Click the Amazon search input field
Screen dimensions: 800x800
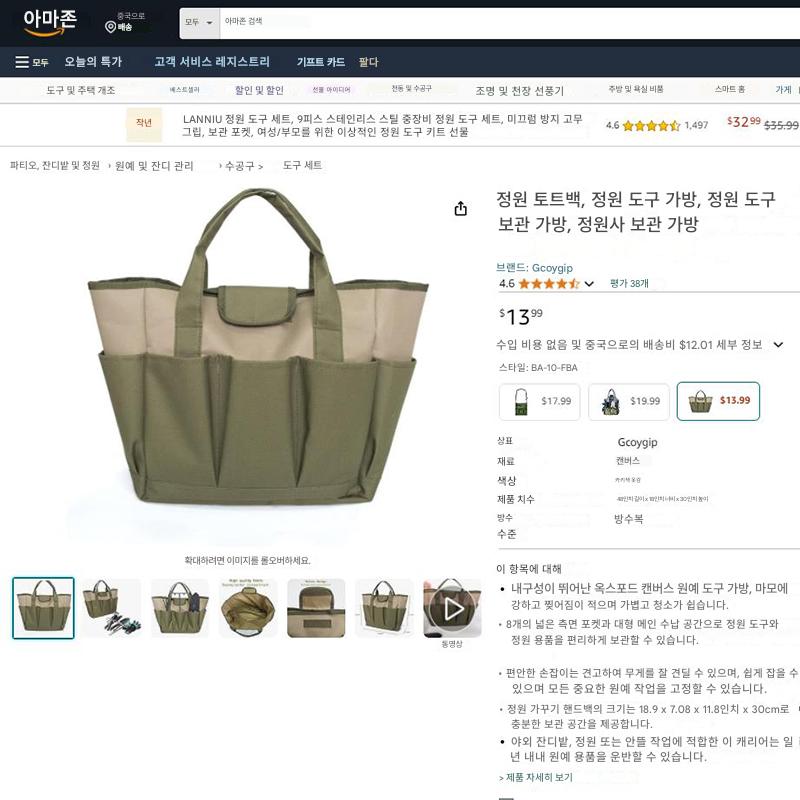click(x=510, y=23)
